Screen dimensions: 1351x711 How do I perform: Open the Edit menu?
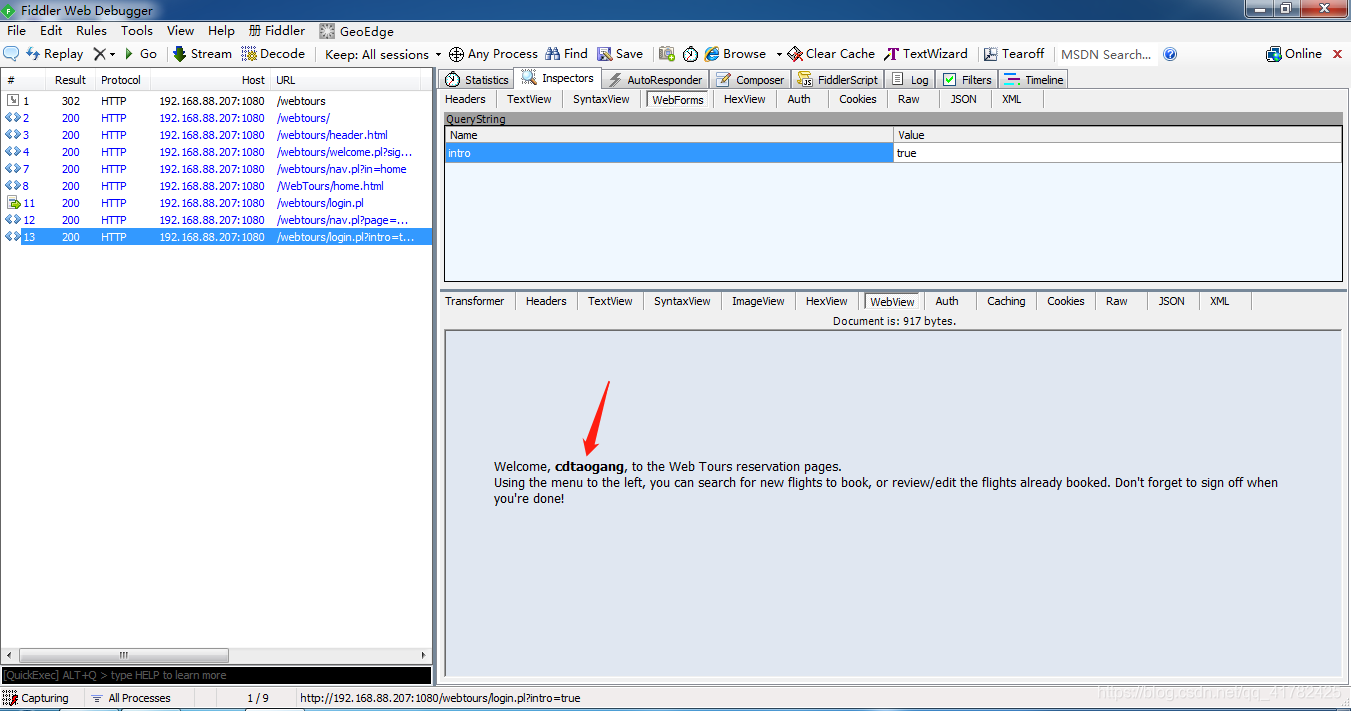[51, 31]
